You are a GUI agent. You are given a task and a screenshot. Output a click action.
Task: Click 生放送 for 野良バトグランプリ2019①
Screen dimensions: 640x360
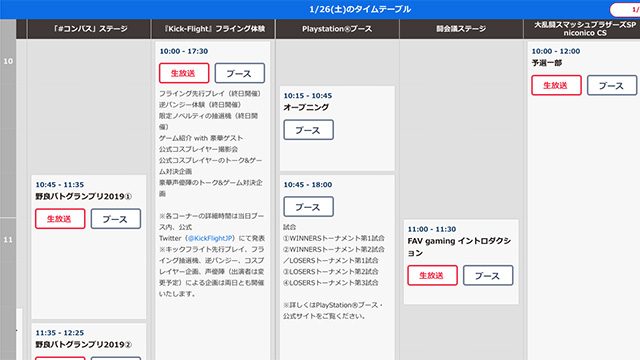[60, 218]
